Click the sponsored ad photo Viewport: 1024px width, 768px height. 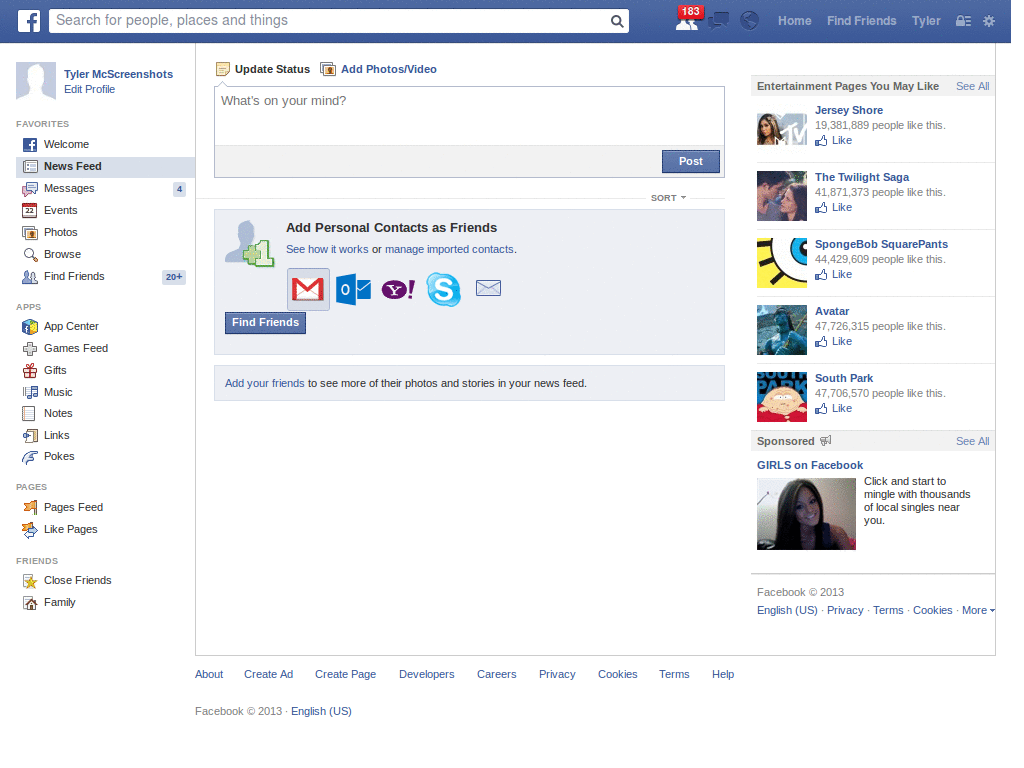[806, 514]
